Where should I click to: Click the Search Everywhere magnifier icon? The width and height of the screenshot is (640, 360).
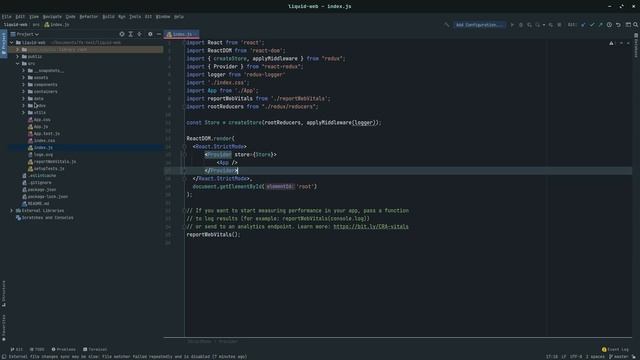point(636,25)
